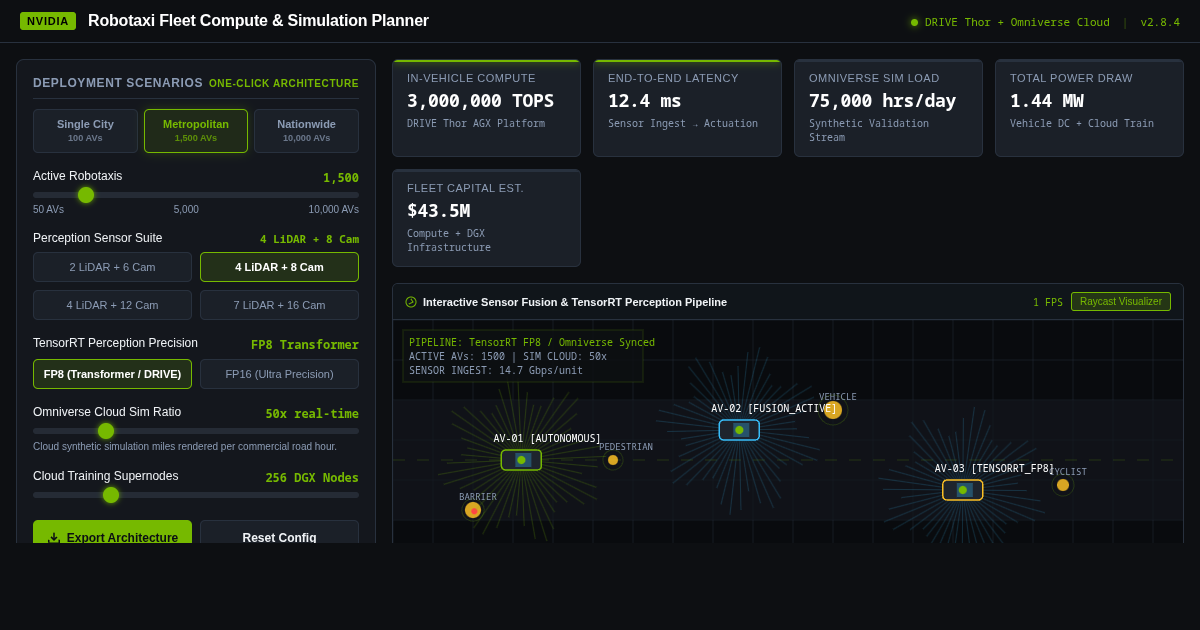Click the 50x real-time value
Image resolution: width=1200 pixels, height=630 pixels.
(x=312, y=414)
